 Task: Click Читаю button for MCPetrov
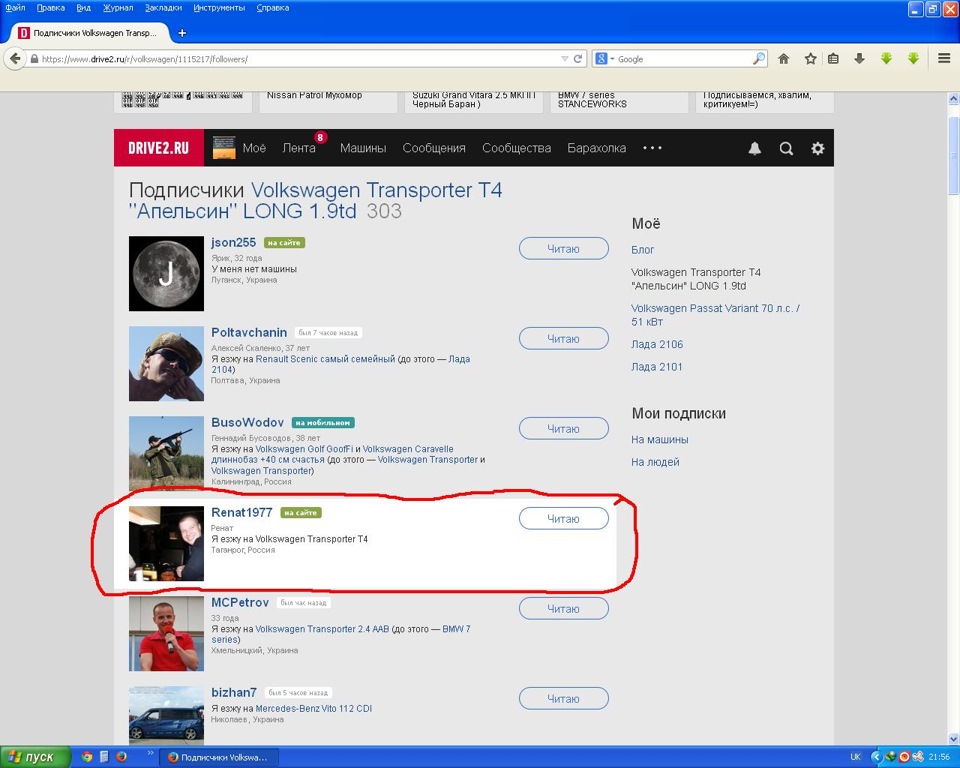[x=564, y=609]
